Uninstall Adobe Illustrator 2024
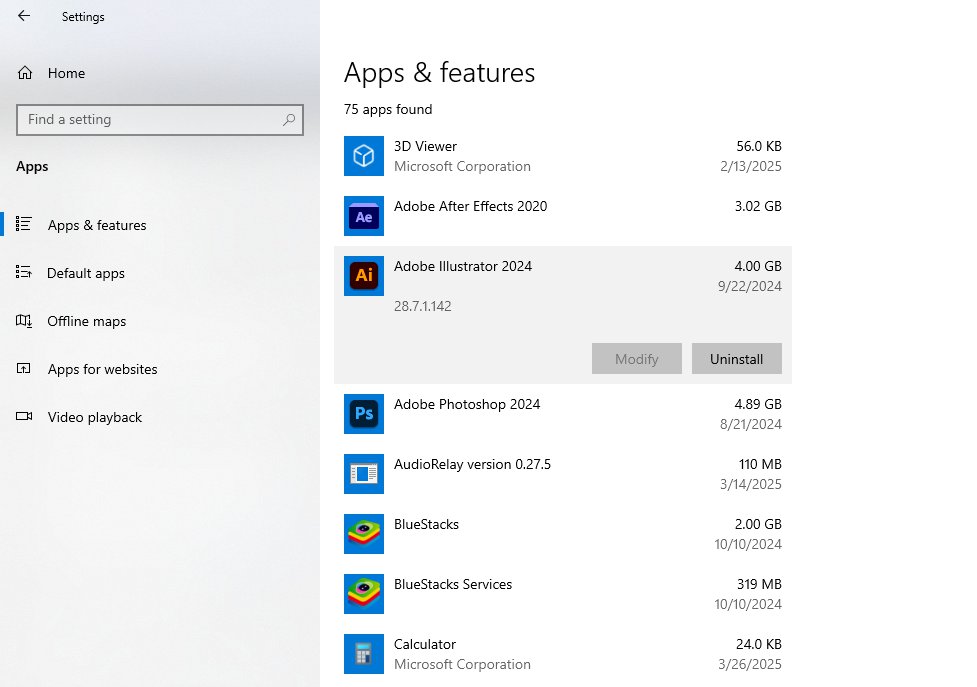 [736, 359]
